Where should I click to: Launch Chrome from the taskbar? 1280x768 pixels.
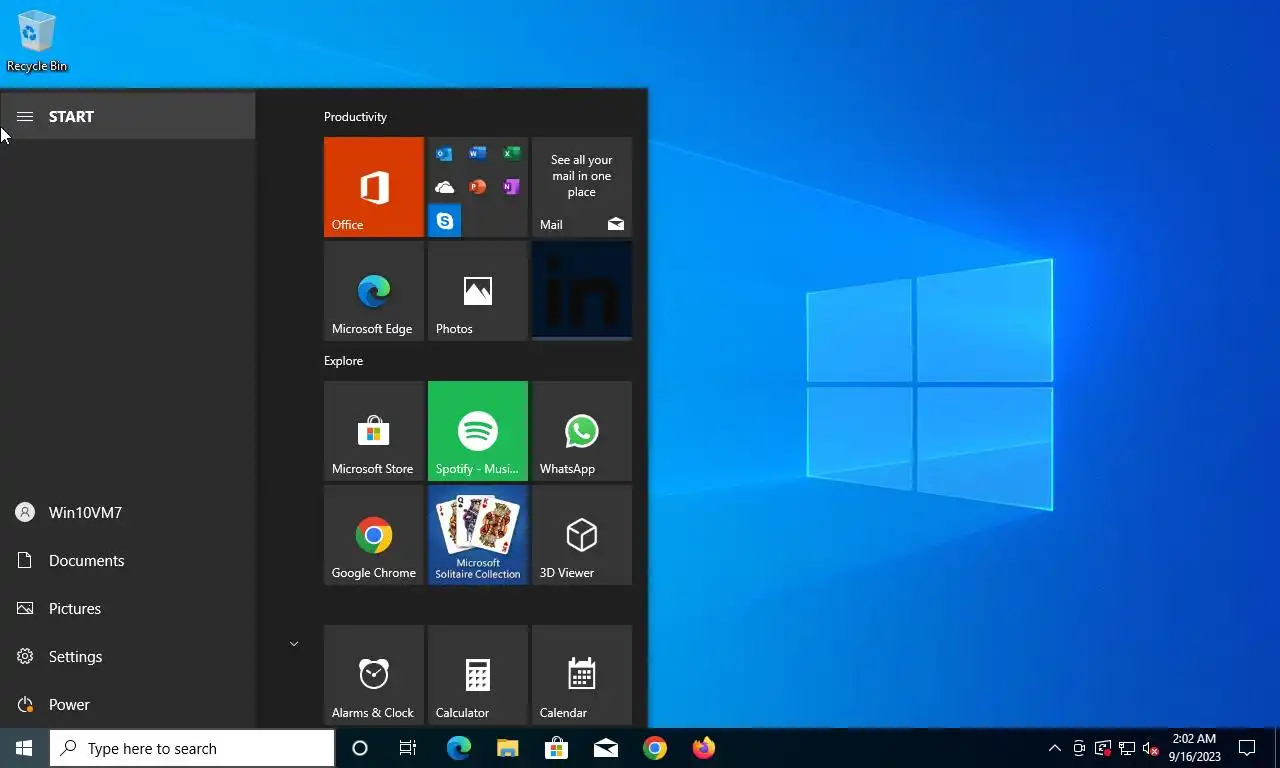[x=655, y=748]
